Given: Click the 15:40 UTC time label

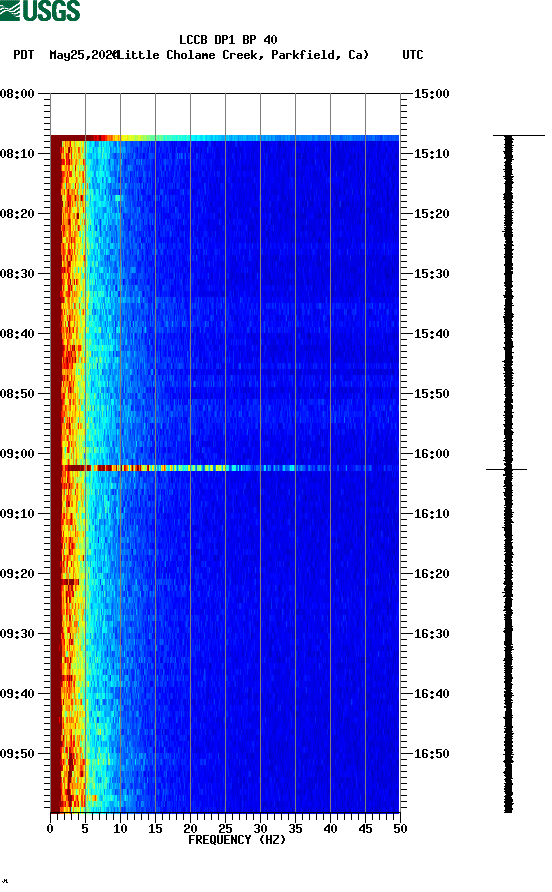Looking at the screenshot, I should click(431, 334).
